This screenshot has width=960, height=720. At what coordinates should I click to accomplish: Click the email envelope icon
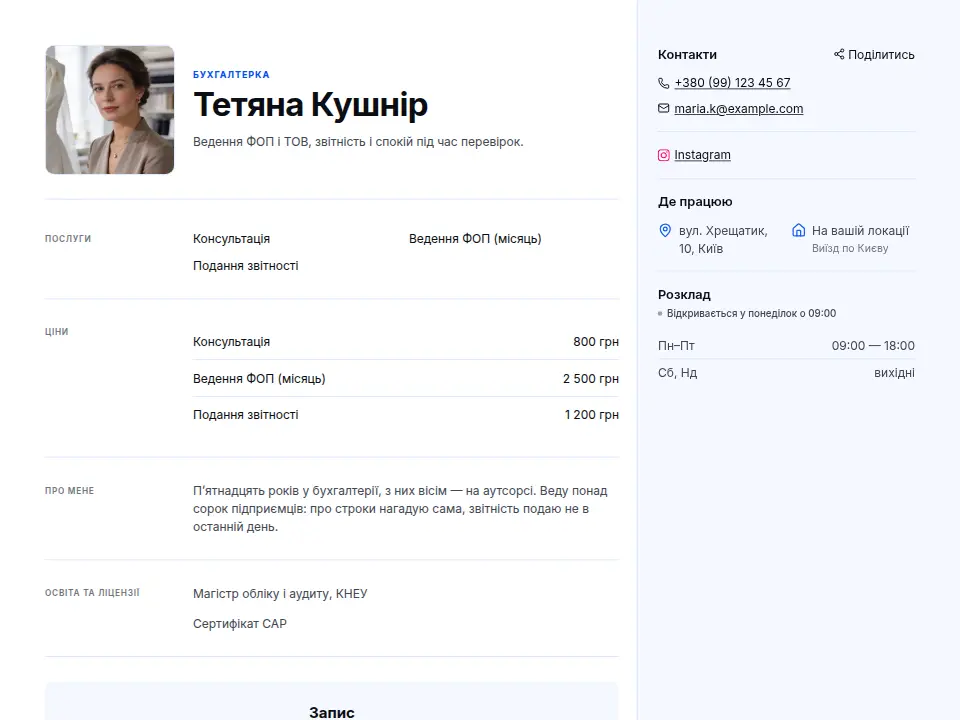[664, 108]
